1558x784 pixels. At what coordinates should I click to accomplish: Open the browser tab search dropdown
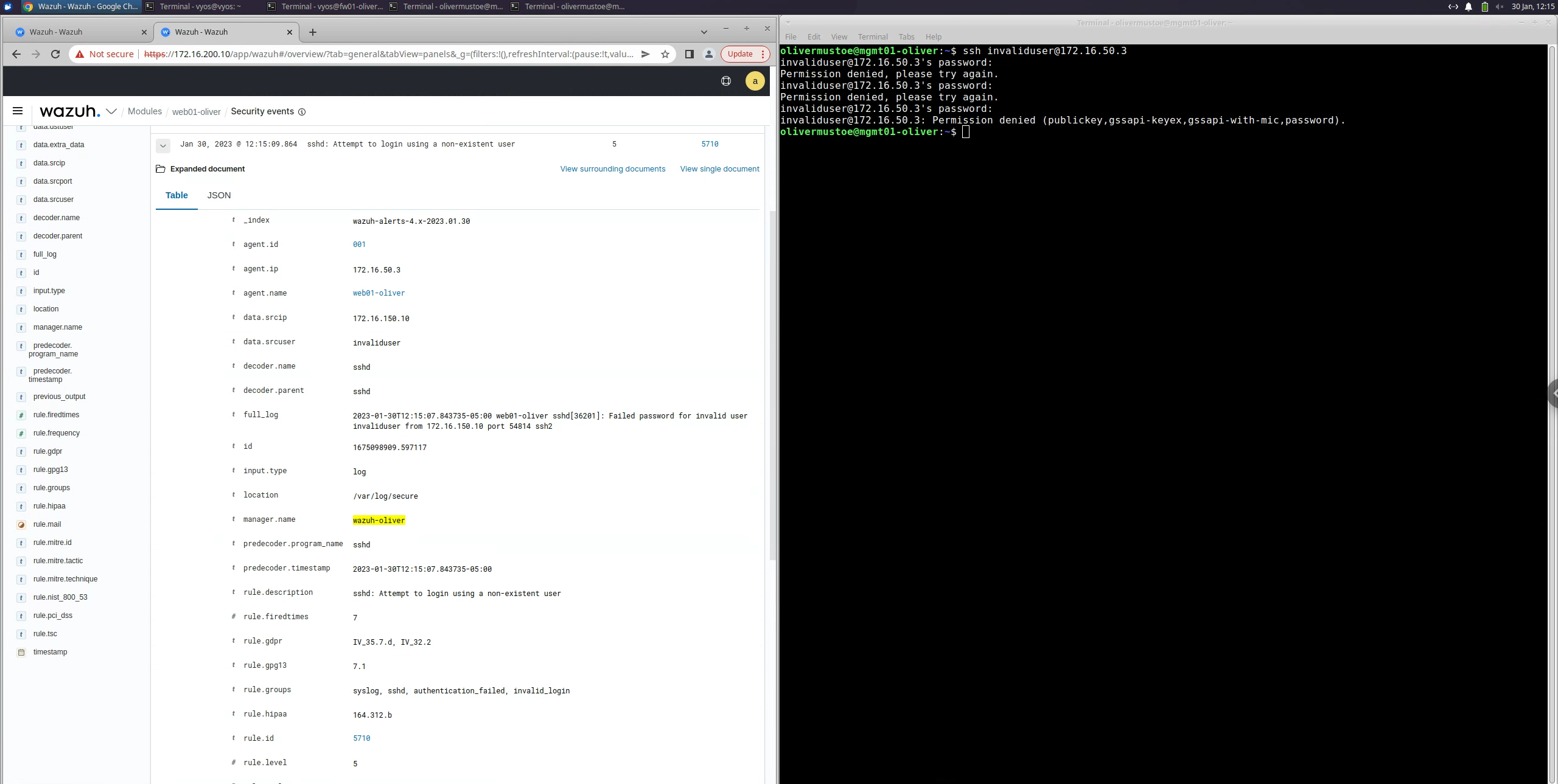(x=704, y=32)
